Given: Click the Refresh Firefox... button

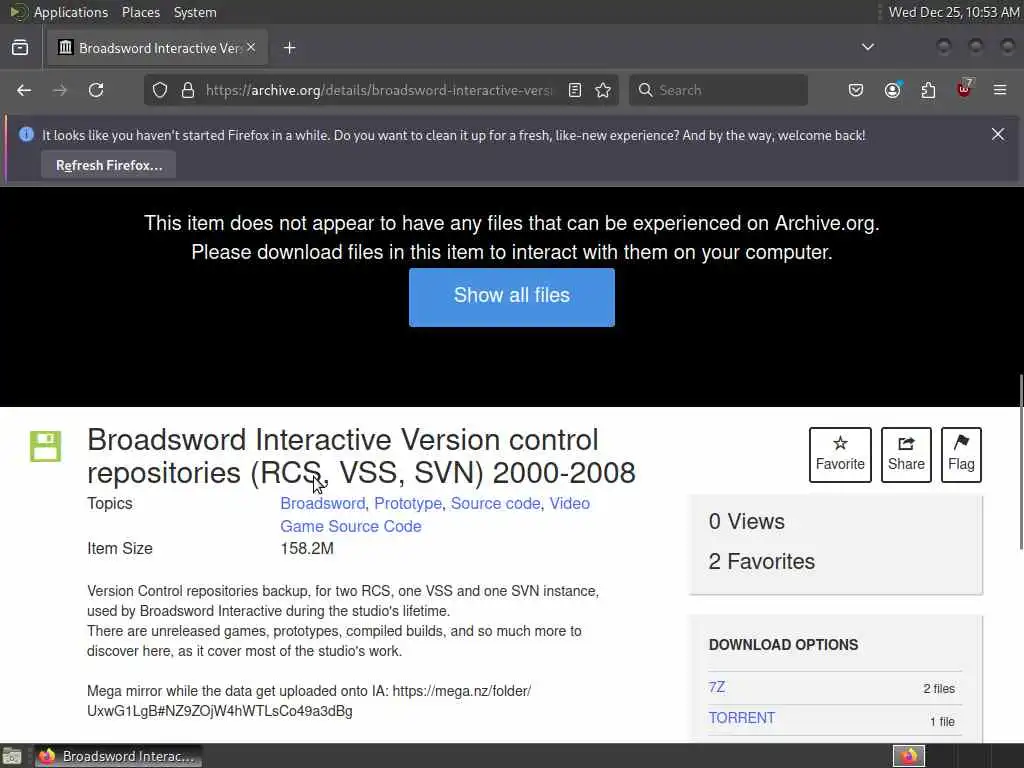Looking at the screenshot, I should [x=108, y=165].
